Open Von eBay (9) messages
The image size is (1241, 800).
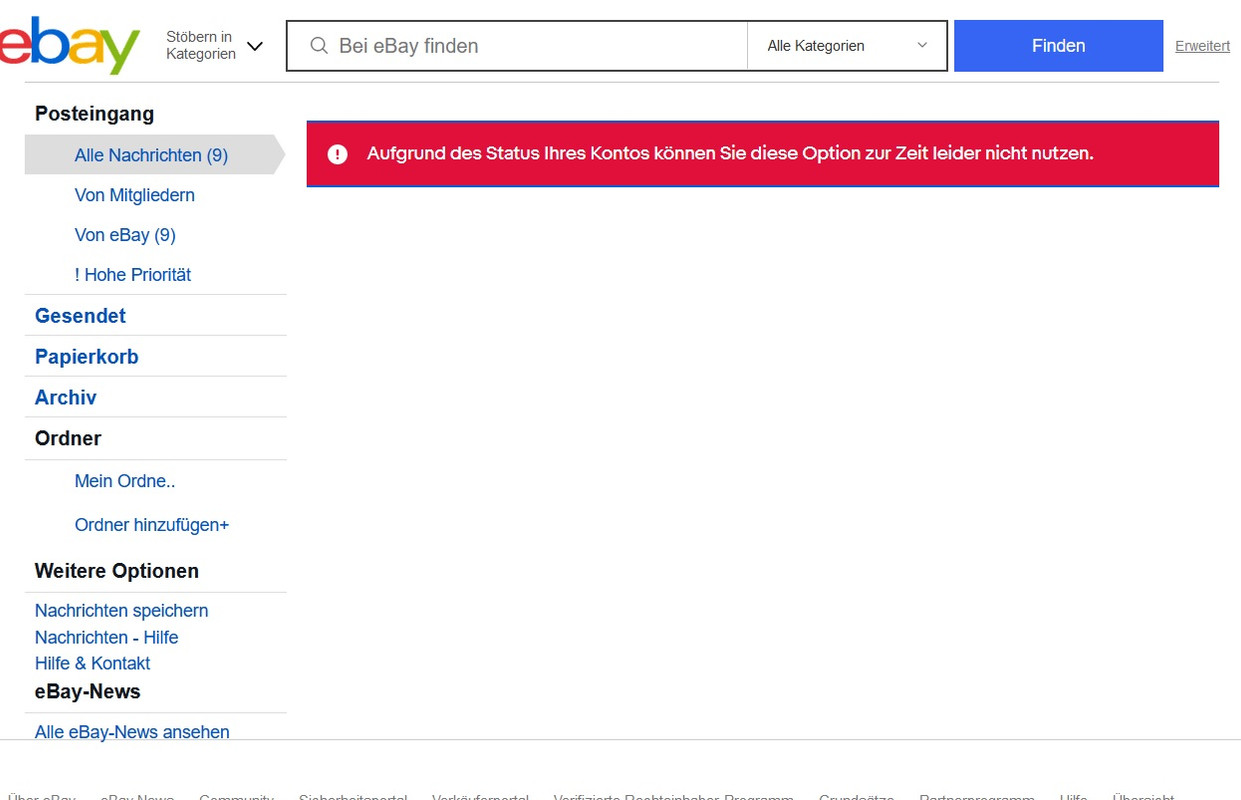pos(125,235)
